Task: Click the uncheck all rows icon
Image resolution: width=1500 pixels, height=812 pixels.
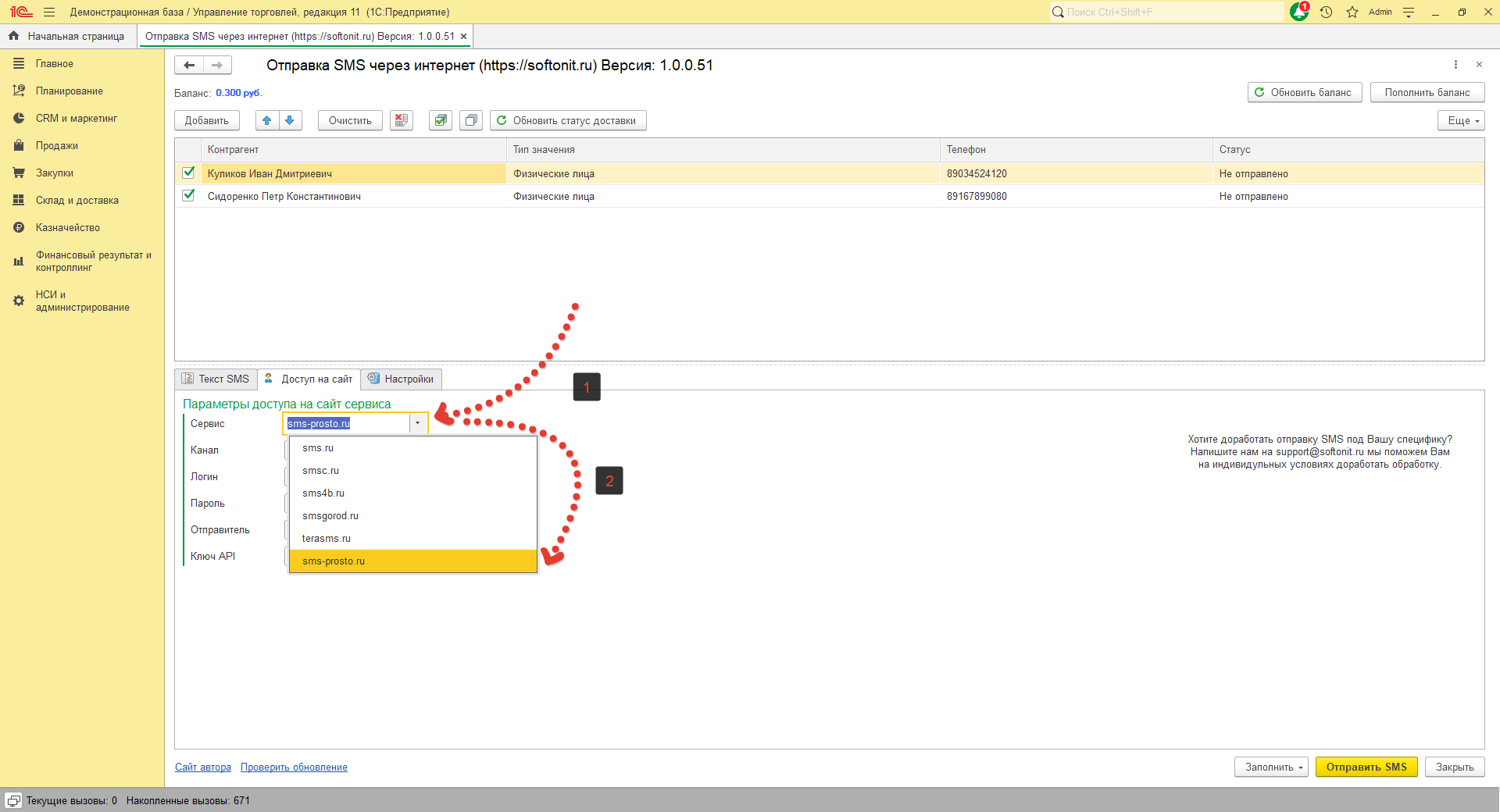Action: click(471, 120)
